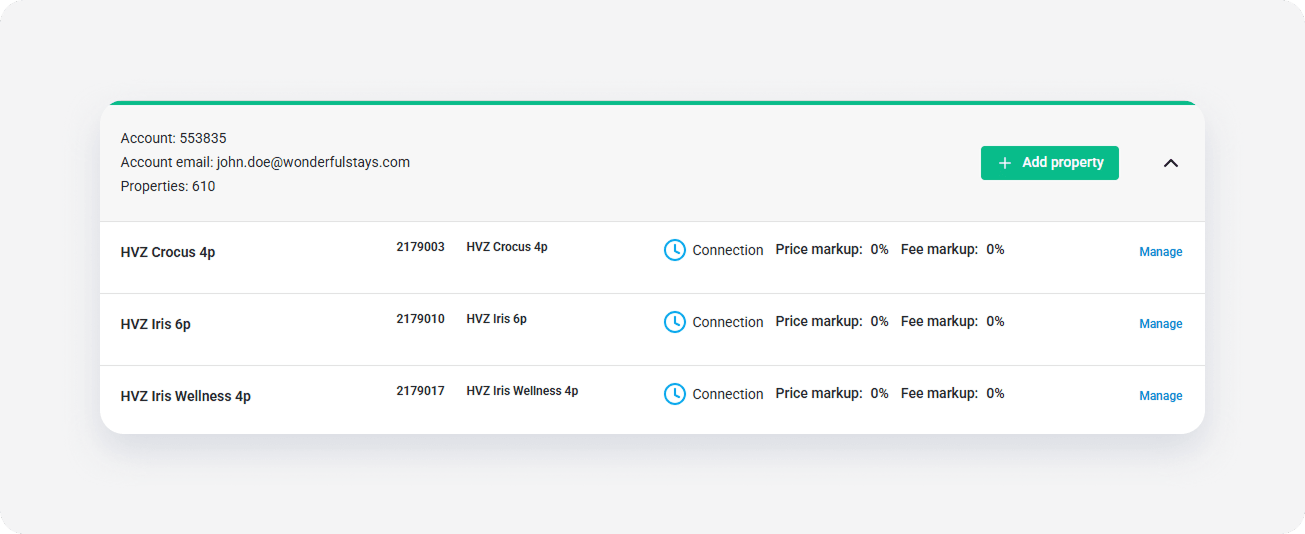Open Manage for HVZ Iris 6p
1305x534 pixels.
click(1161, 324)
